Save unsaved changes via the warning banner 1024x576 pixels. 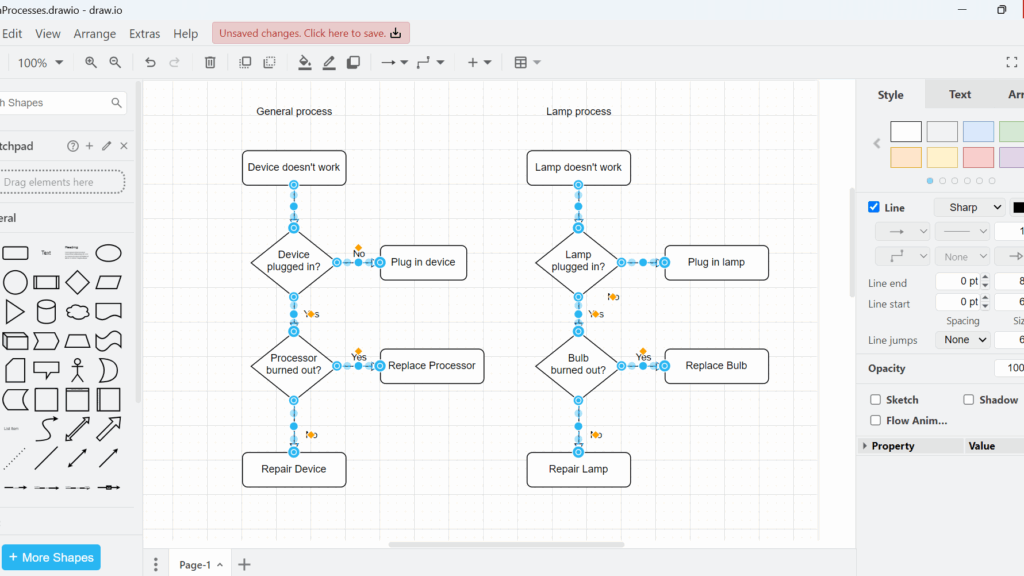(310, 32)
